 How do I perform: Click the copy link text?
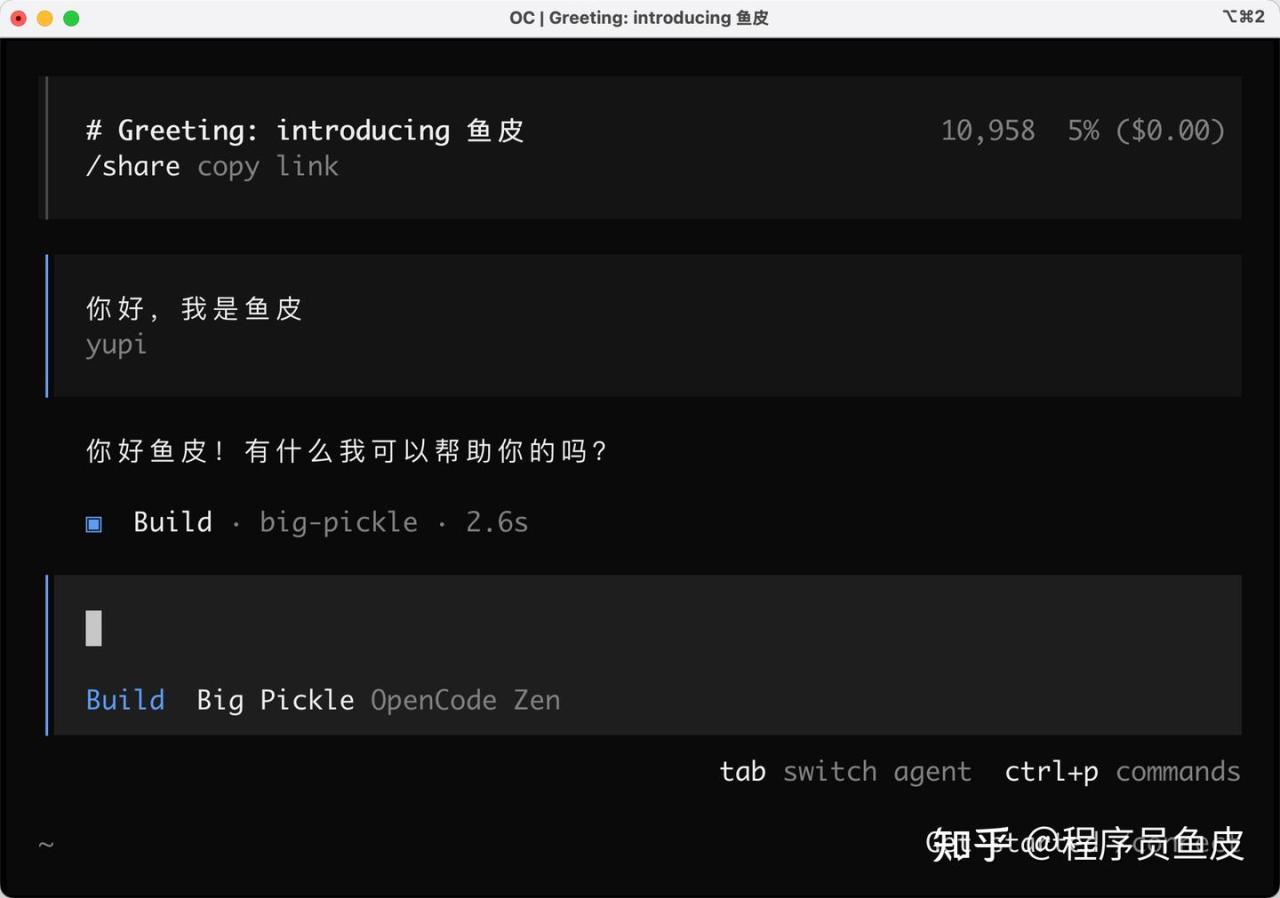[x=268, y=166]
